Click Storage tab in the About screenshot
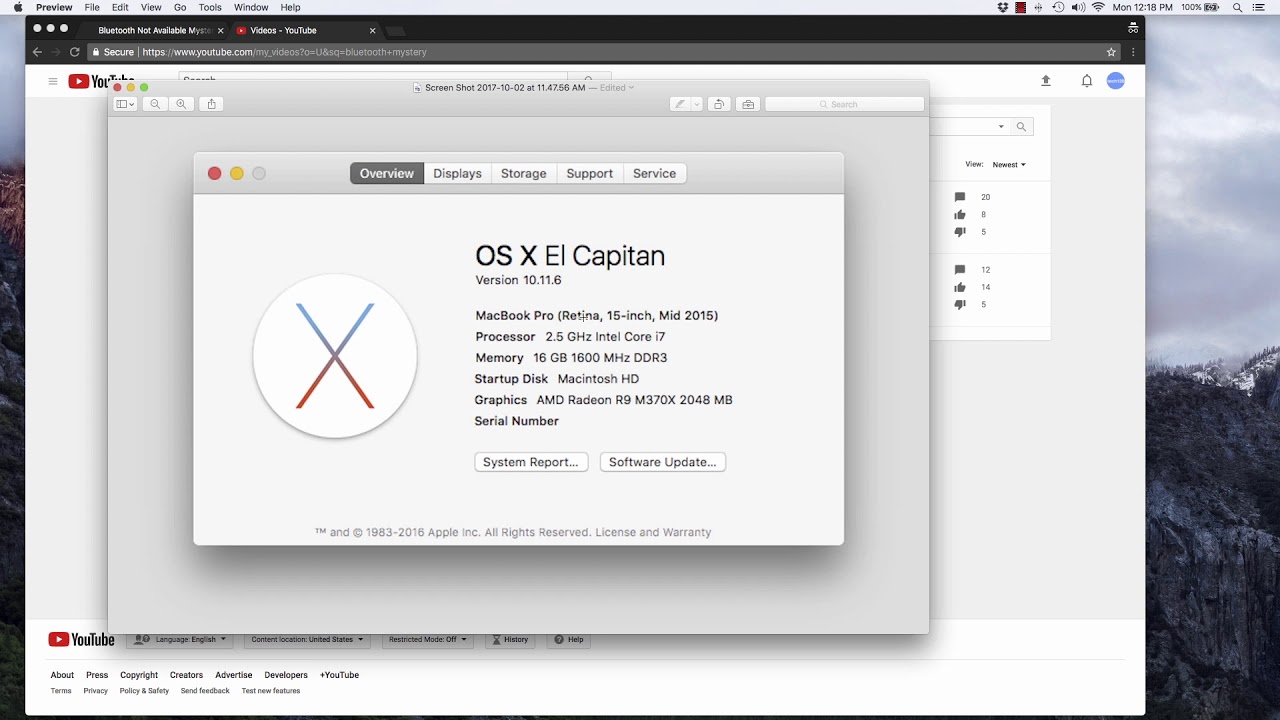The height and width of the screenshot is (720, 1280). pyautogui.click(x=523, y=173)
